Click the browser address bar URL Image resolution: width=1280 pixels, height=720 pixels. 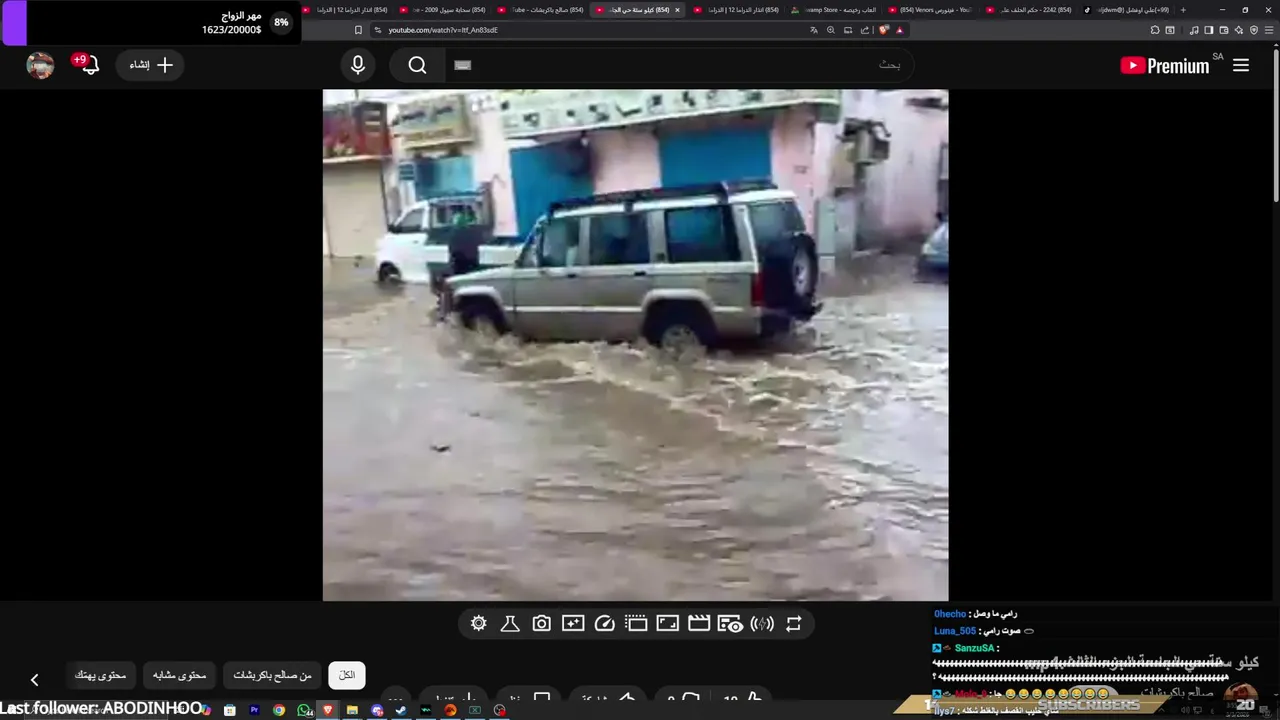click(443, 30)
